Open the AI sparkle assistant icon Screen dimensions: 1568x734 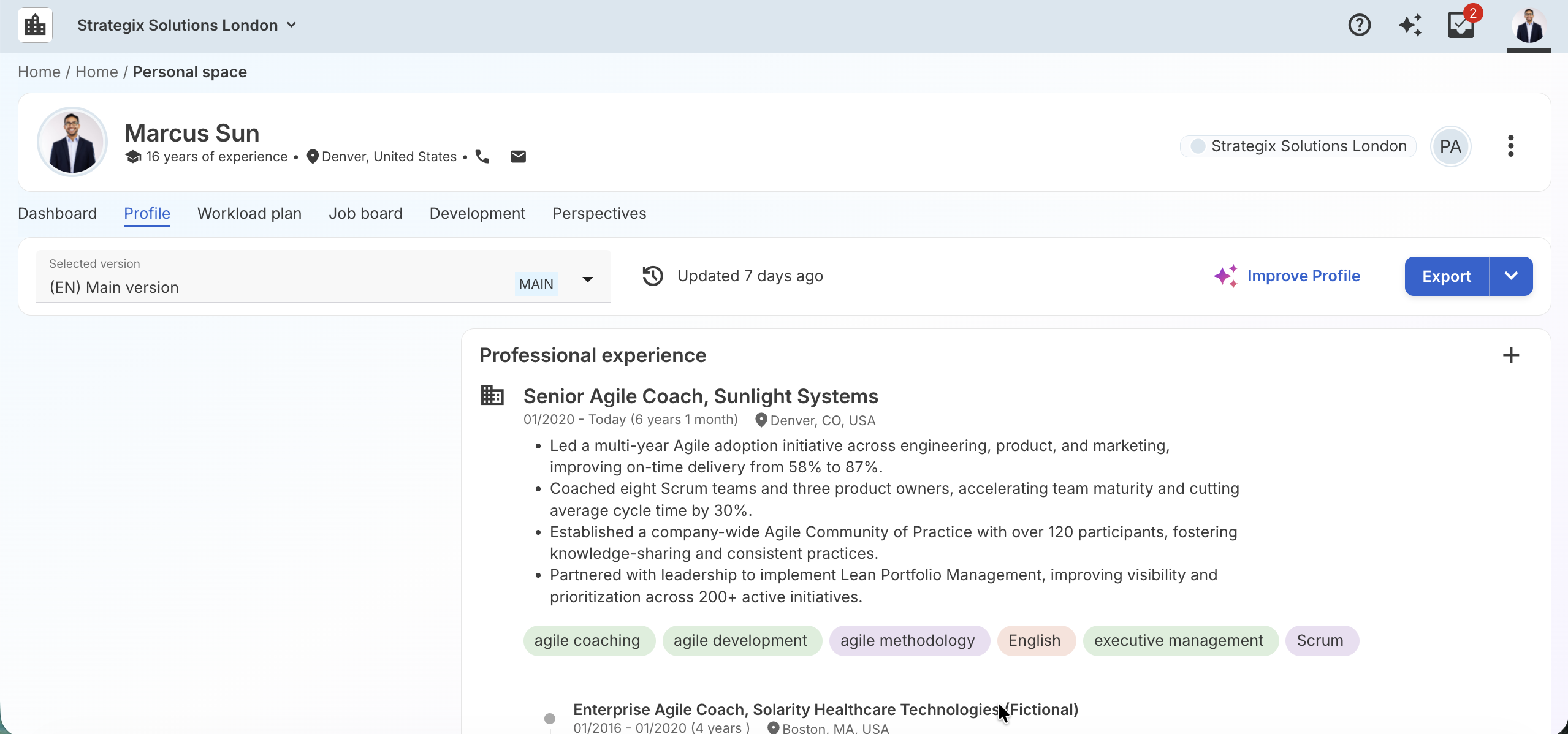tap(1410, 25)
